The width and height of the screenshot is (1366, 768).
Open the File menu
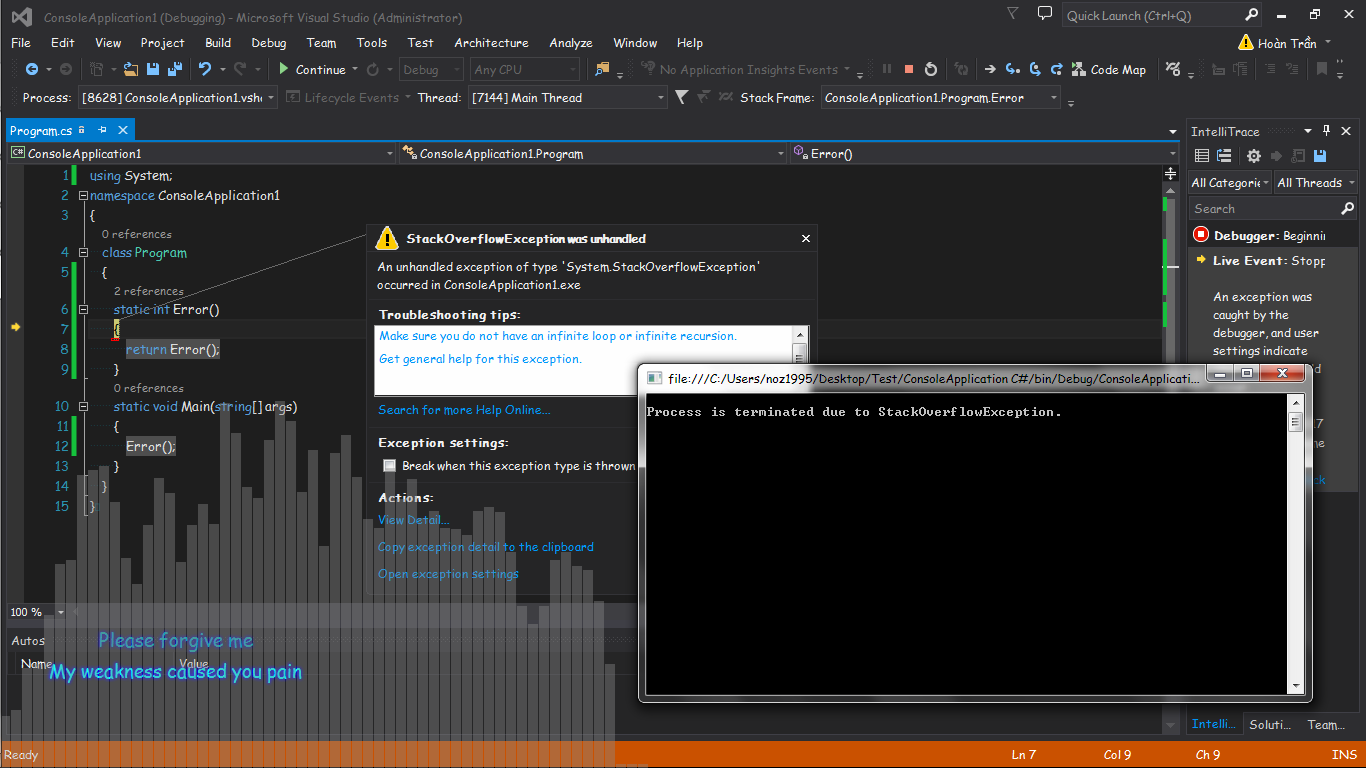click(x=21, y=43)
